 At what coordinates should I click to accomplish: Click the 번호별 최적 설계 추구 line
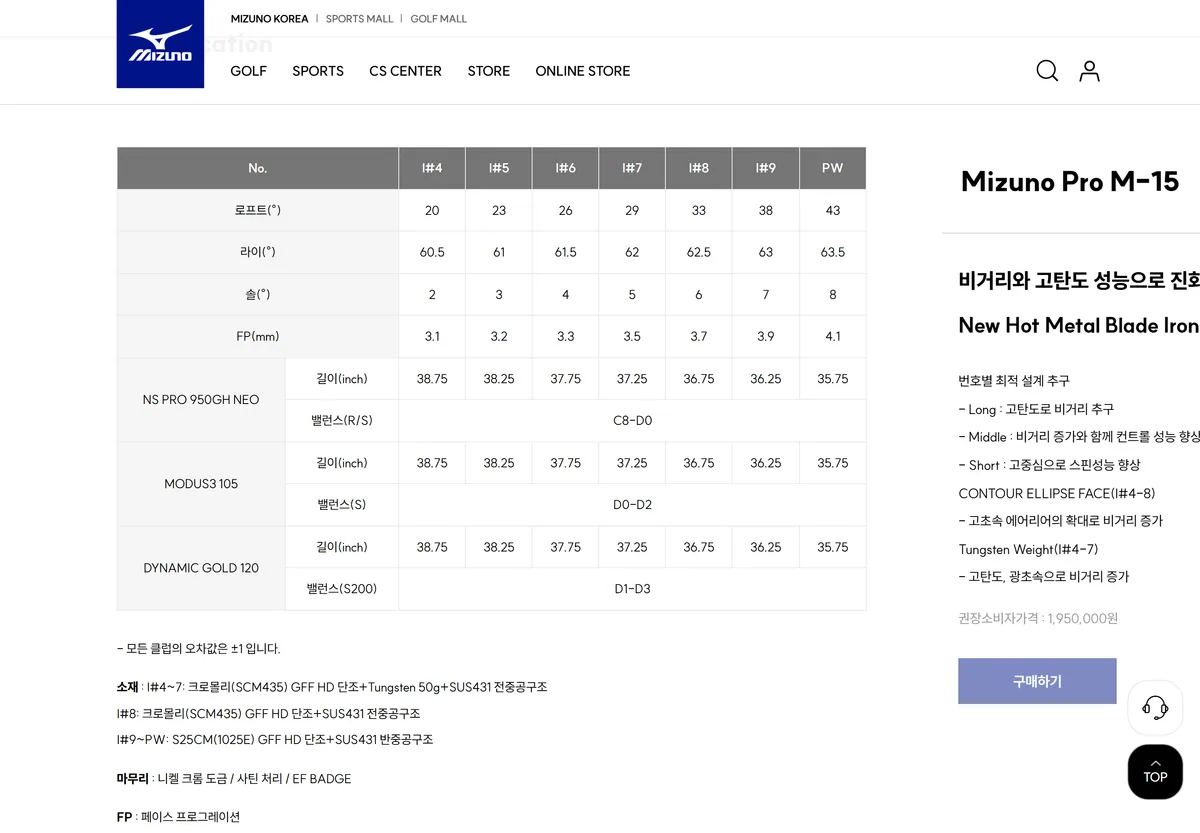[x=1014, y=381]
